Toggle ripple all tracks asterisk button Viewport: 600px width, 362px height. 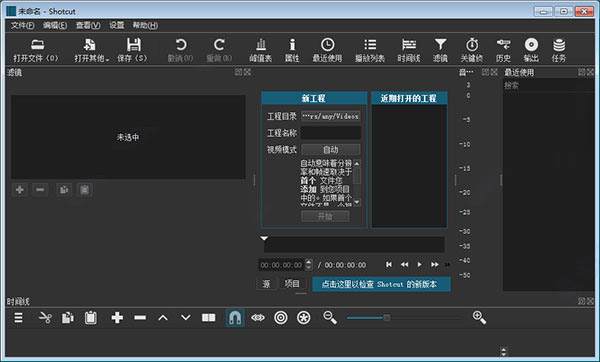click(x=304, y=318)
